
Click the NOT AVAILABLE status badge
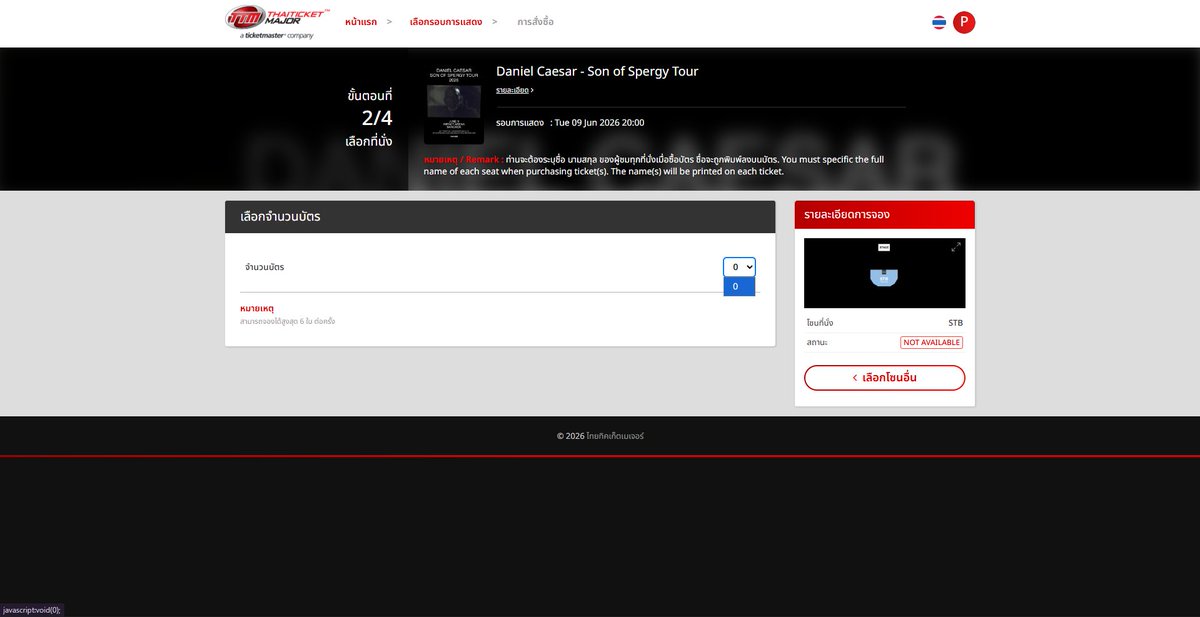point(931,342)
